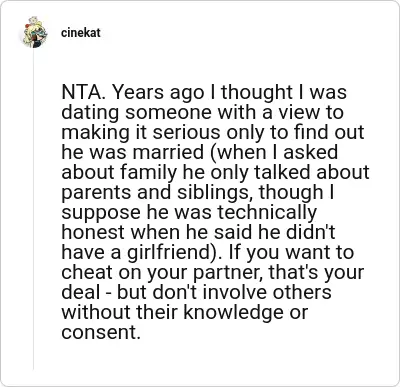Click the phrase "though I" after siblings
400x387 pixels.
pyautogui.click(x=297, y=192)
